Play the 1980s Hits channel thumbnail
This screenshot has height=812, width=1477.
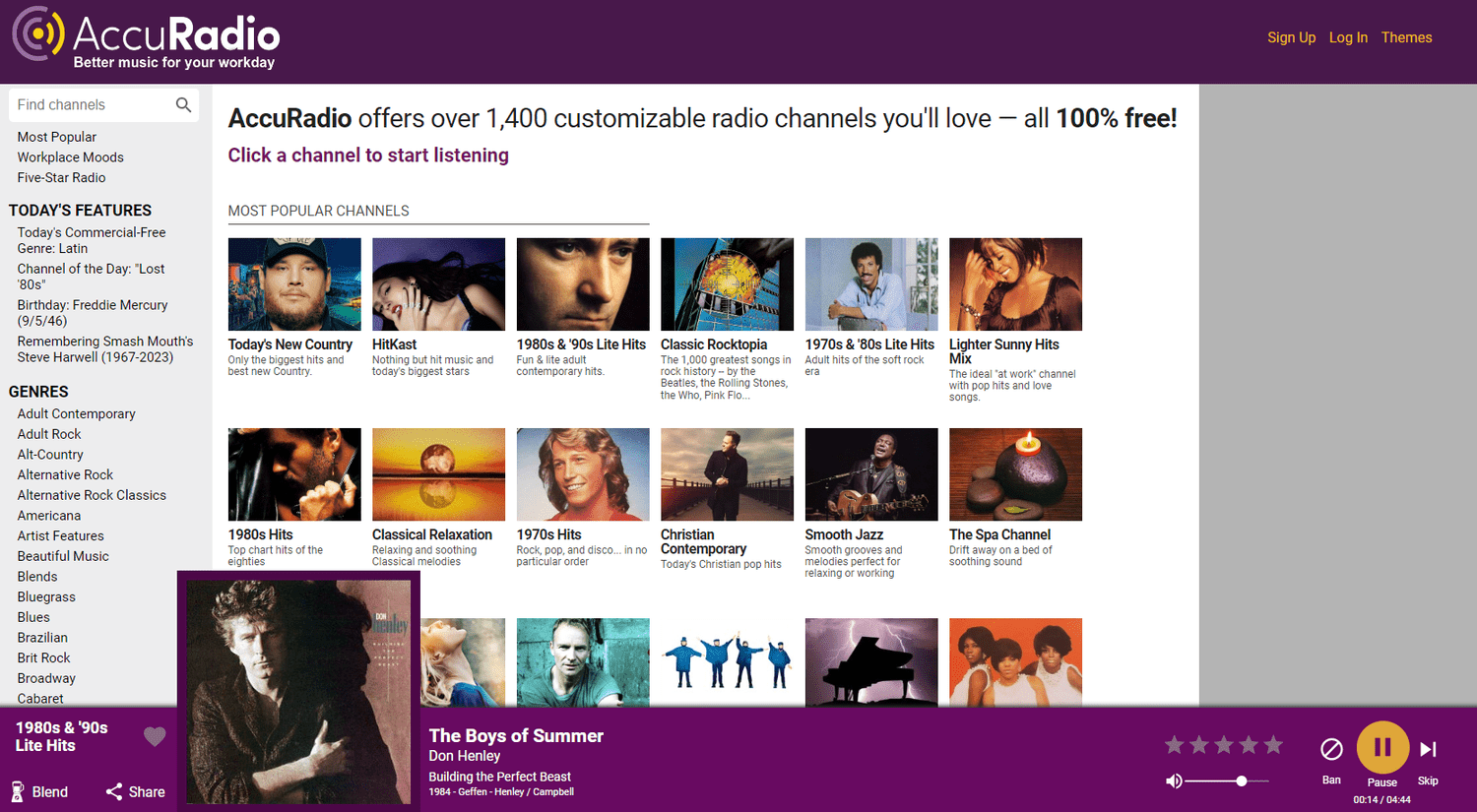(x=294, y=474)
